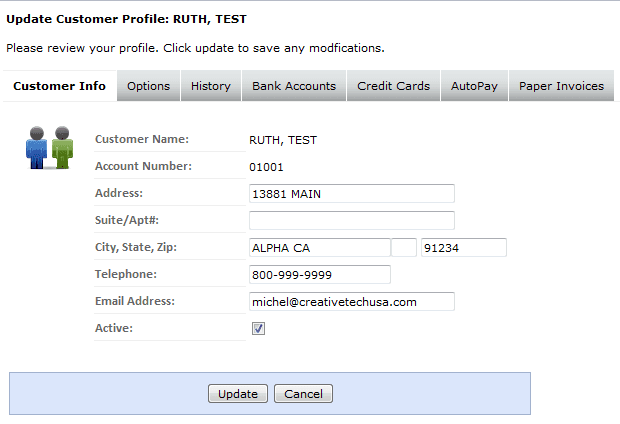Select the Customer Info tab
This screenshot has width=620, height=424.
59,86
